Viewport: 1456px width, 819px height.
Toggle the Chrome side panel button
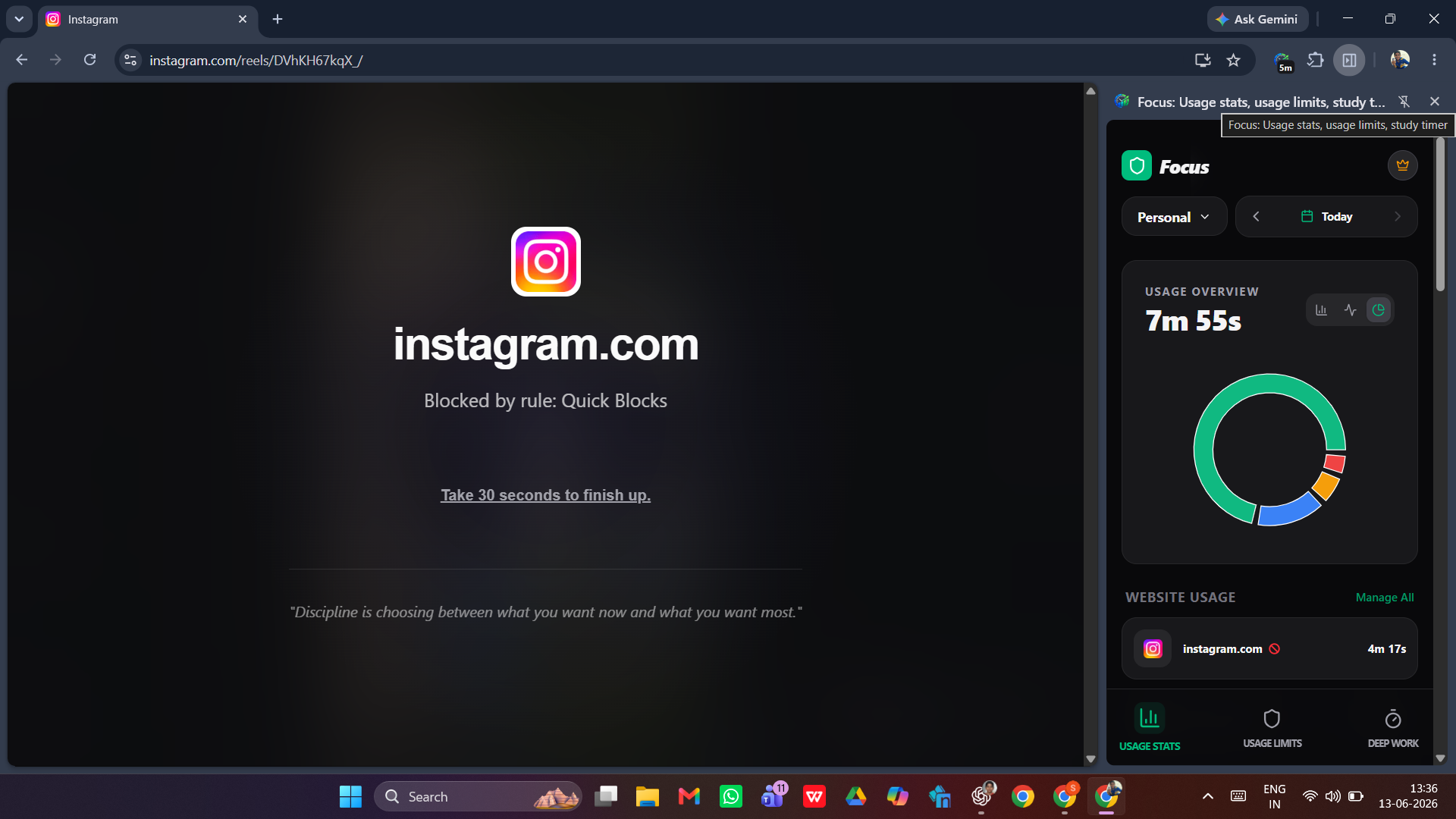click(x=1349, y=60)
